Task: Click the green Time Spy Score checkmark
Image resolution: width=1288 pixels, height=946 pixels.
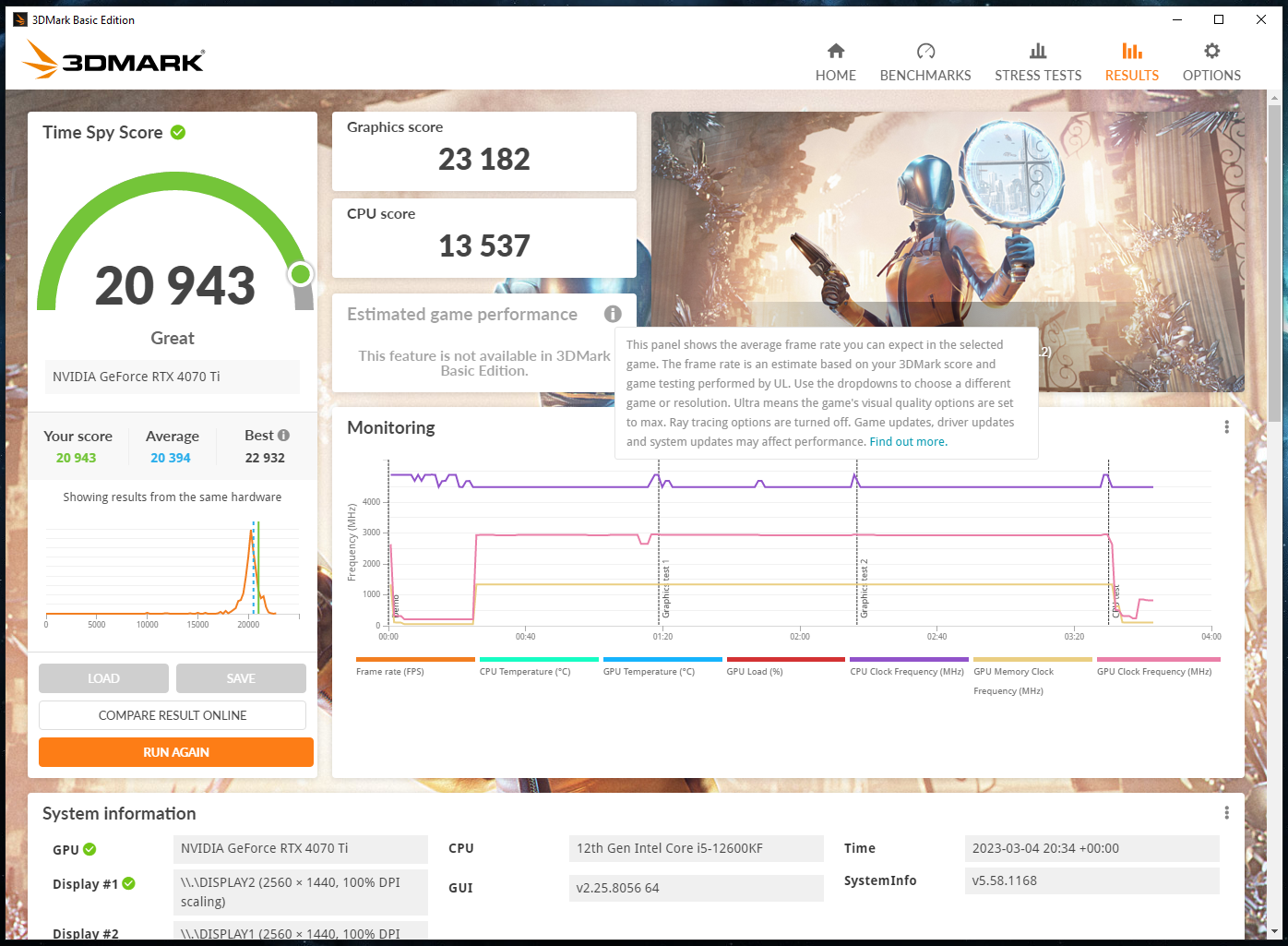Action: click(x=178, y=133)
